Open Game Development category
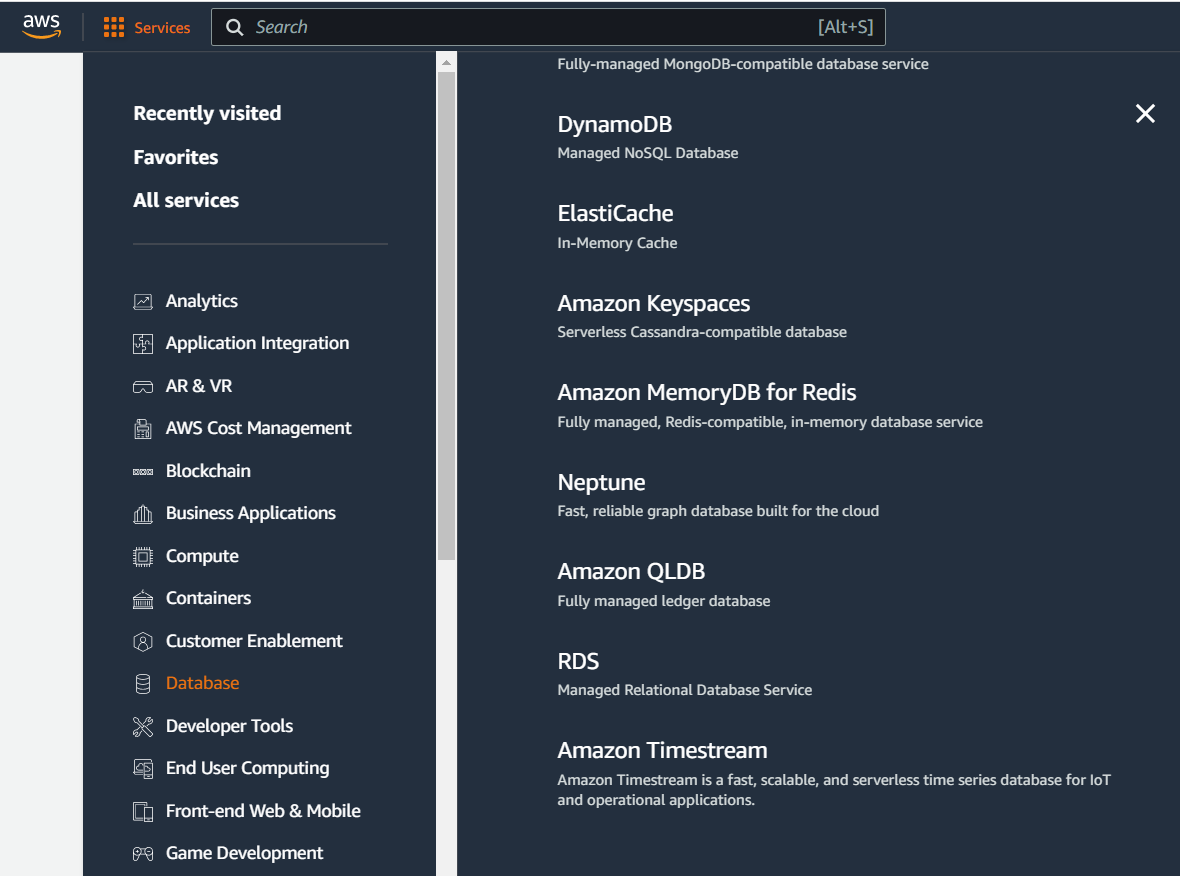Viewport: 1180px width, 876px height. point(244,853)
